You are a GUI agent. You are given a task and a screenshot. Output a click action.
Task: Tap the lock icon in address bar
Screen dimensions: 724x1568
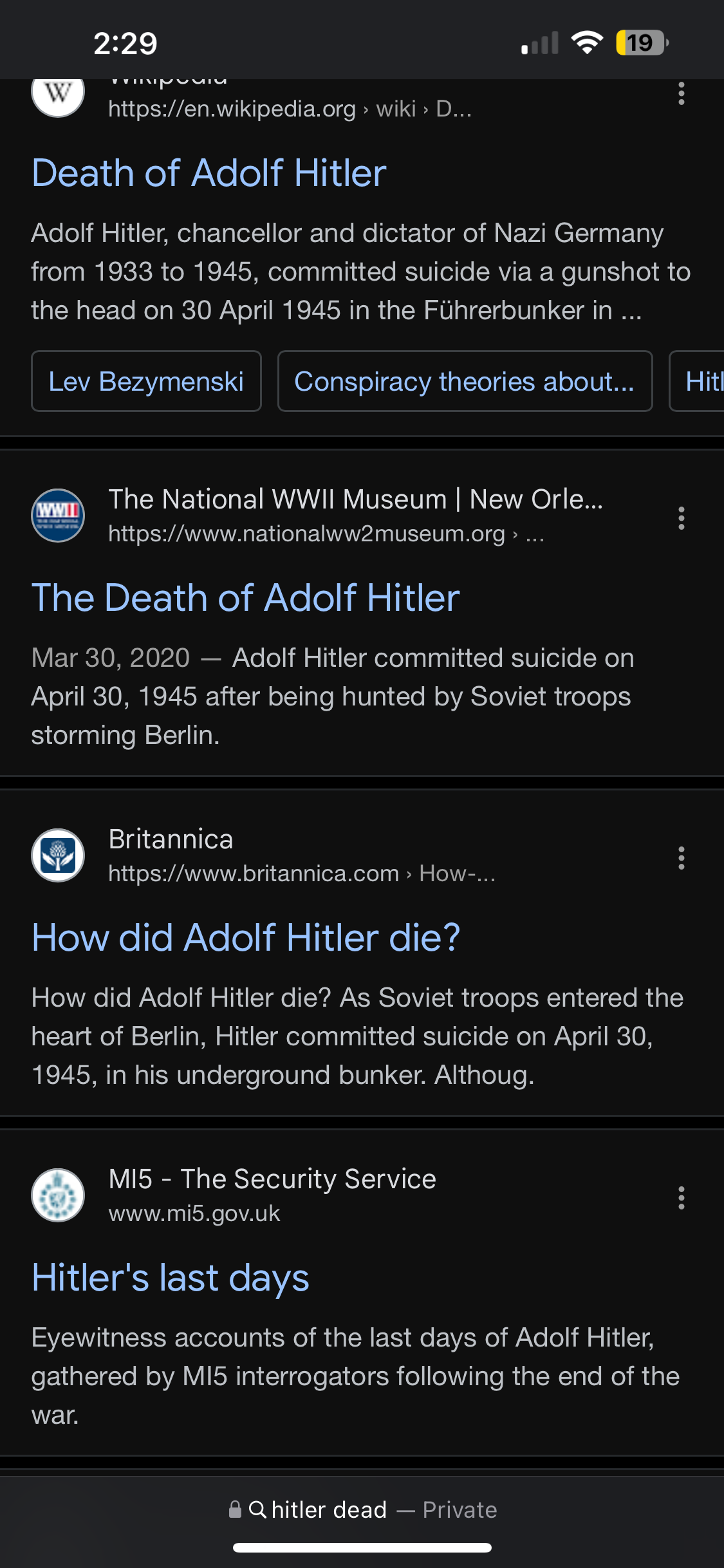236,1509
